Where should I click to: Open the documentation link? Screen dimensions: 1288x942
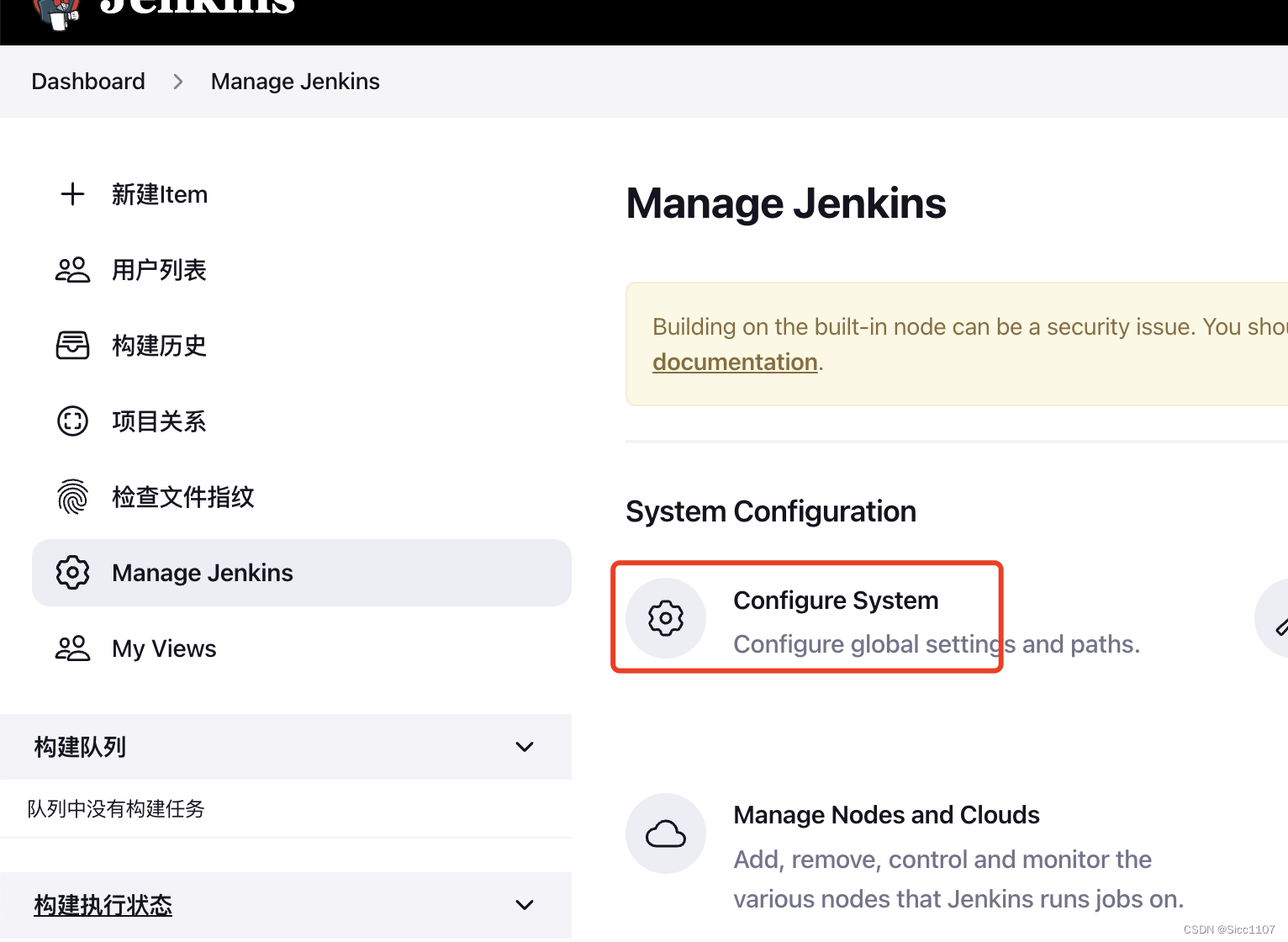(x=735, y=362)
